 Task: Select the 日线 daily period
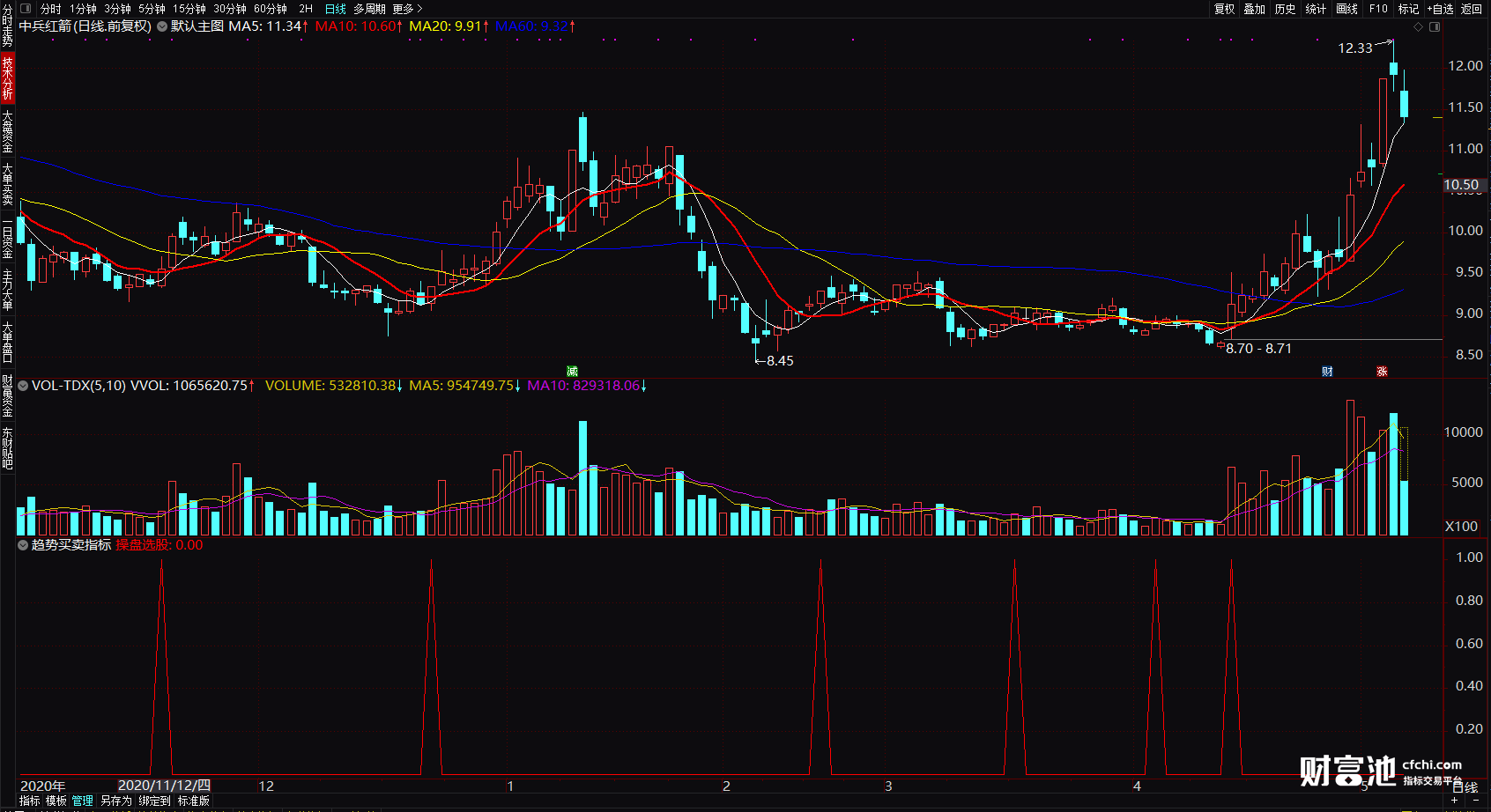[x=336, y=9]
